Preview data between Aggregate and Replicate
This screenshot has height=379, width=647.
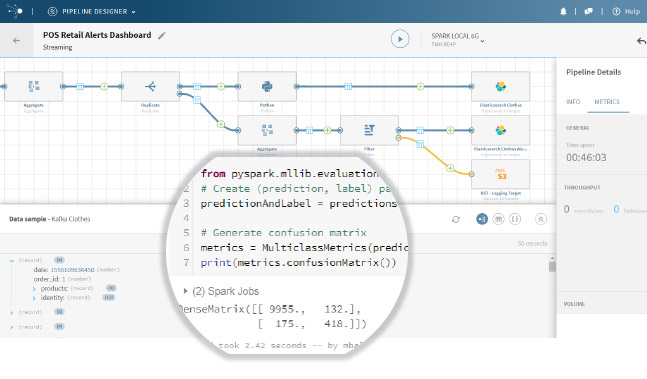pyautogui.click(x=80, y=86)
